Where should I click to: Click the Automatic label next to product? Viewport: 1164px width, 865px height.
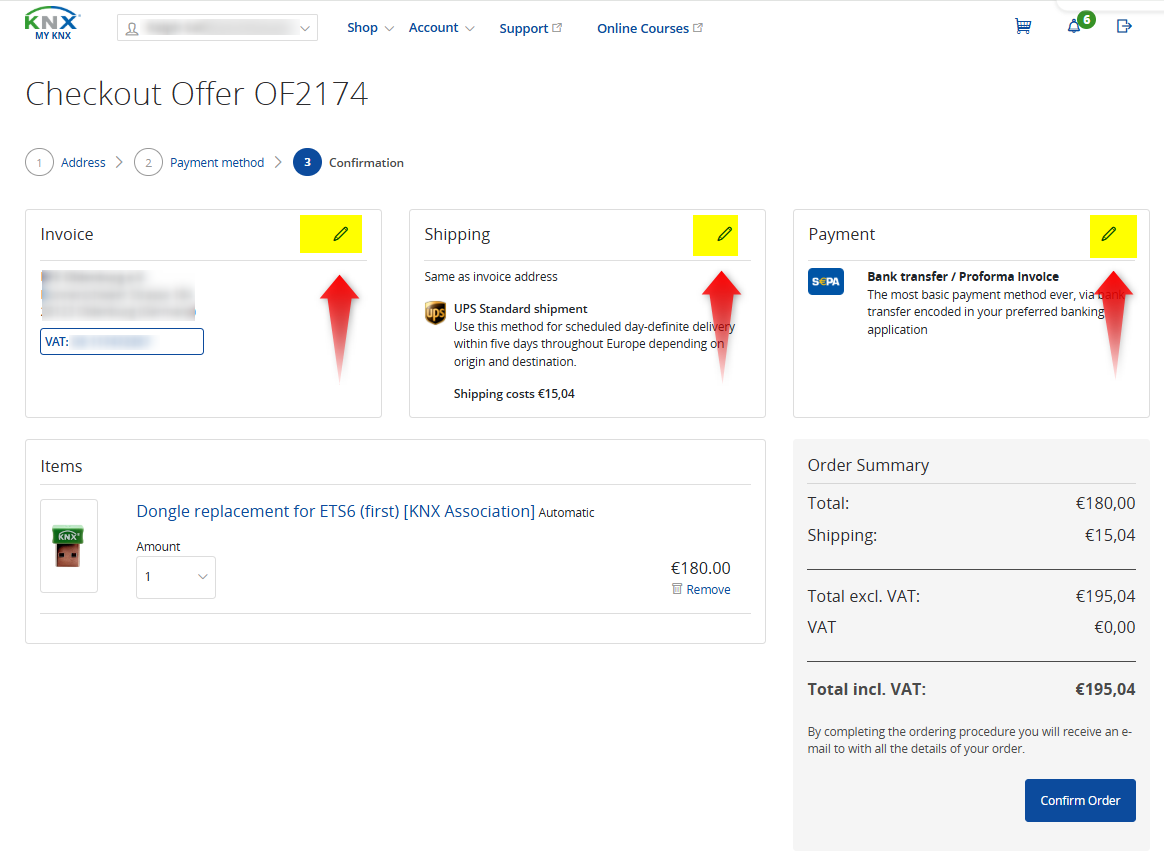coord(566,512)
